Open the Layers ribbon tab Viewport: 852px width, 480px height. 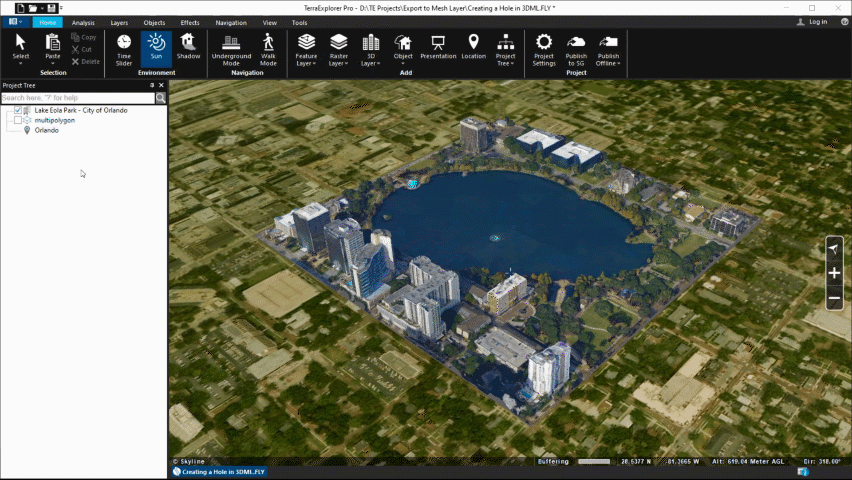coord(119,22)
